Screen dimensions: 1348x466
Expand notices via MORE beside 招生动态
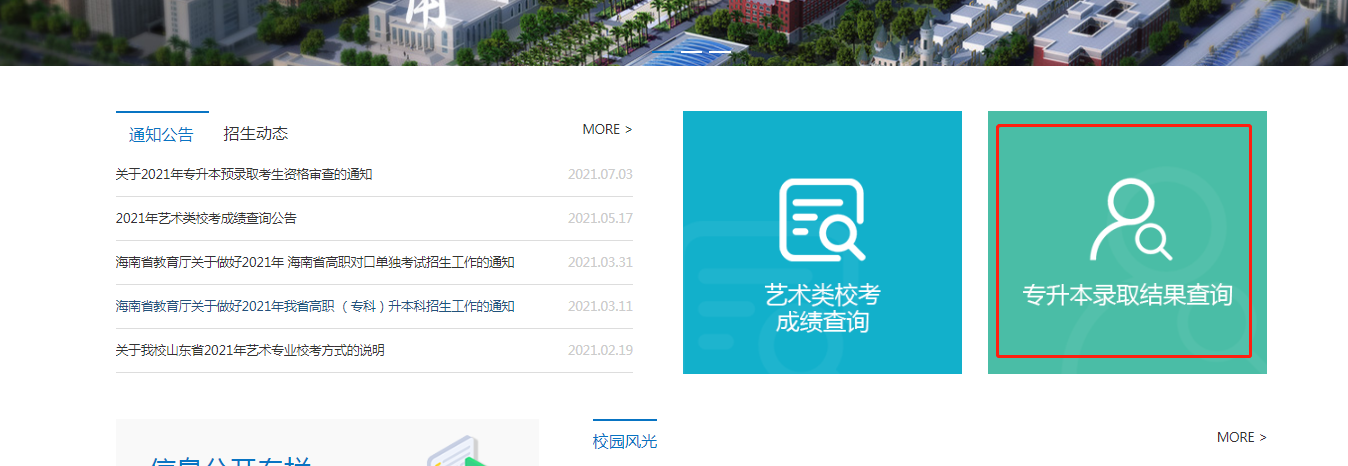tap(607, 129)
